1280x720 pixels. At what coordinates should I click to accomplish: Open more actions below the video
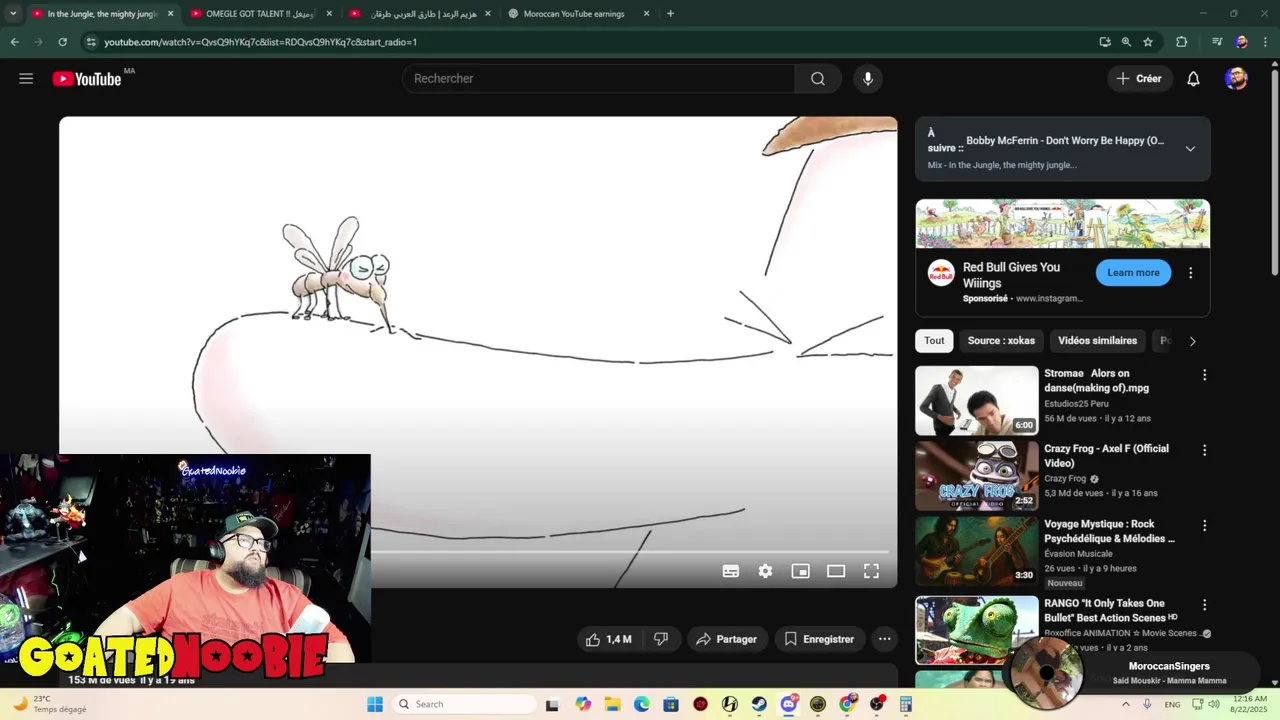pos(884,639)
